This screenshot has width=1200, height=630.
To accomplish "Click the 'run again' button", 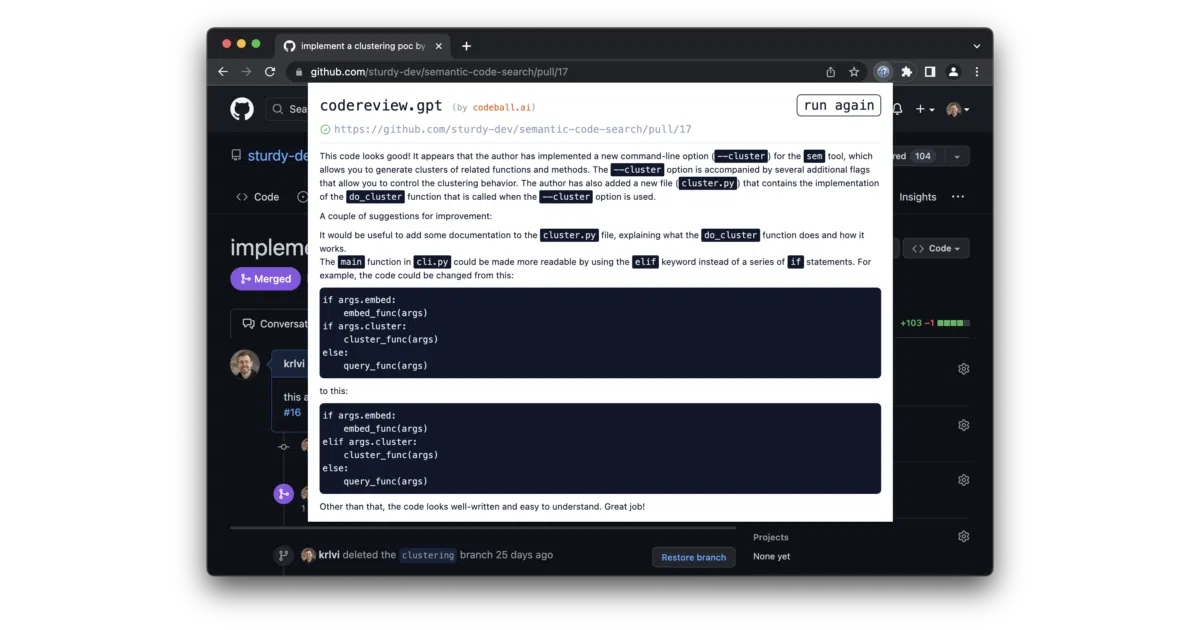I will click(839, 106).
